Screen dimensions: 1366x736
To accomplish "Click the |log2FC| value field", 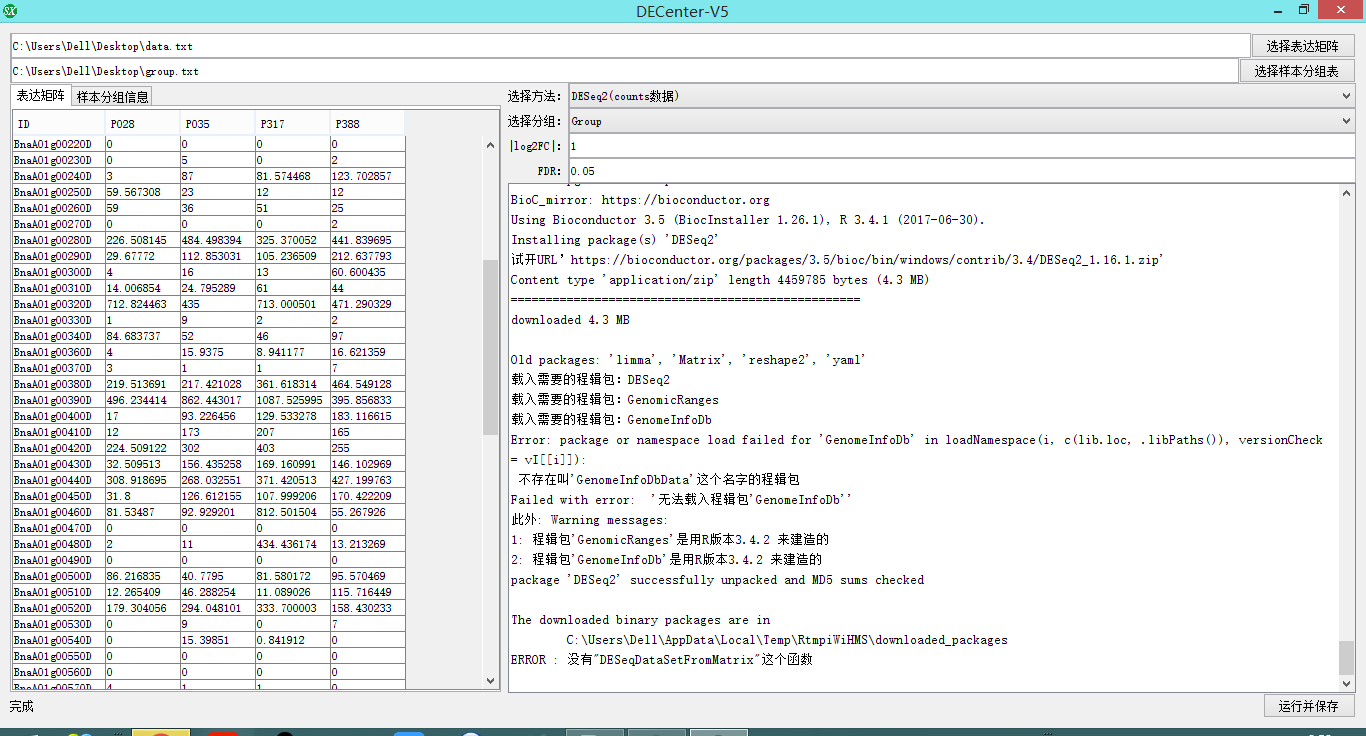I will tap(961, 146).
